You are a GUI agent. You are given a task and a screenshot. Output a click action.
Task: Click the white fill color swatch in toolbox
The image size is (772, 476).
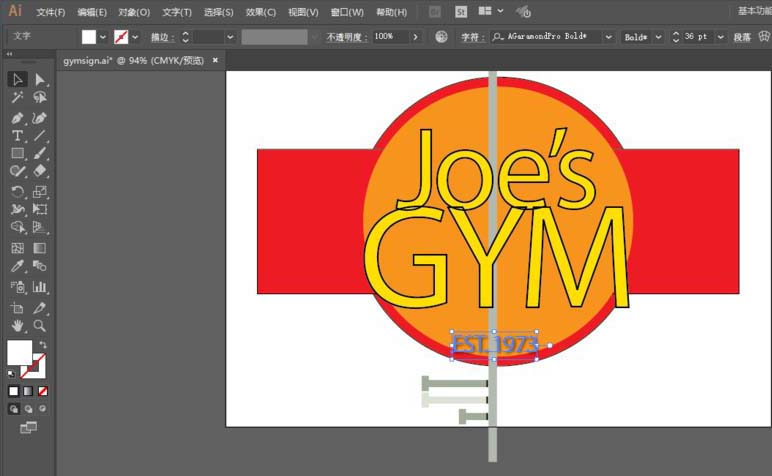pyautogui.click(x=19, y=352)
